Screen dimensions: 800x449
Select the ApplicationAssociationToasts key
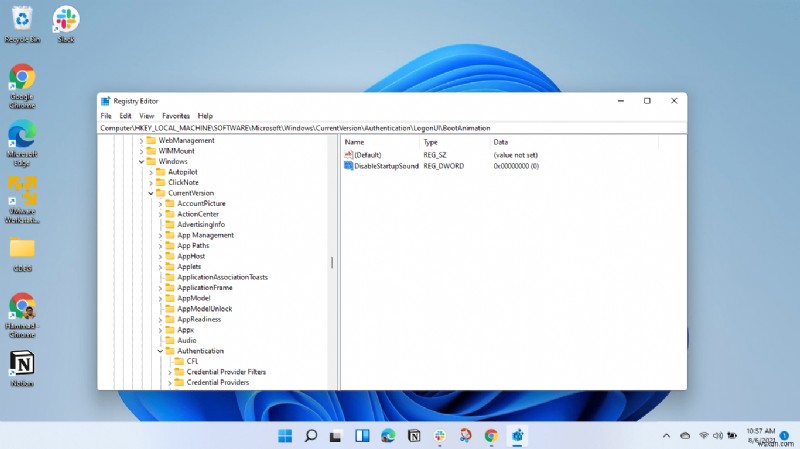(222, 277)
